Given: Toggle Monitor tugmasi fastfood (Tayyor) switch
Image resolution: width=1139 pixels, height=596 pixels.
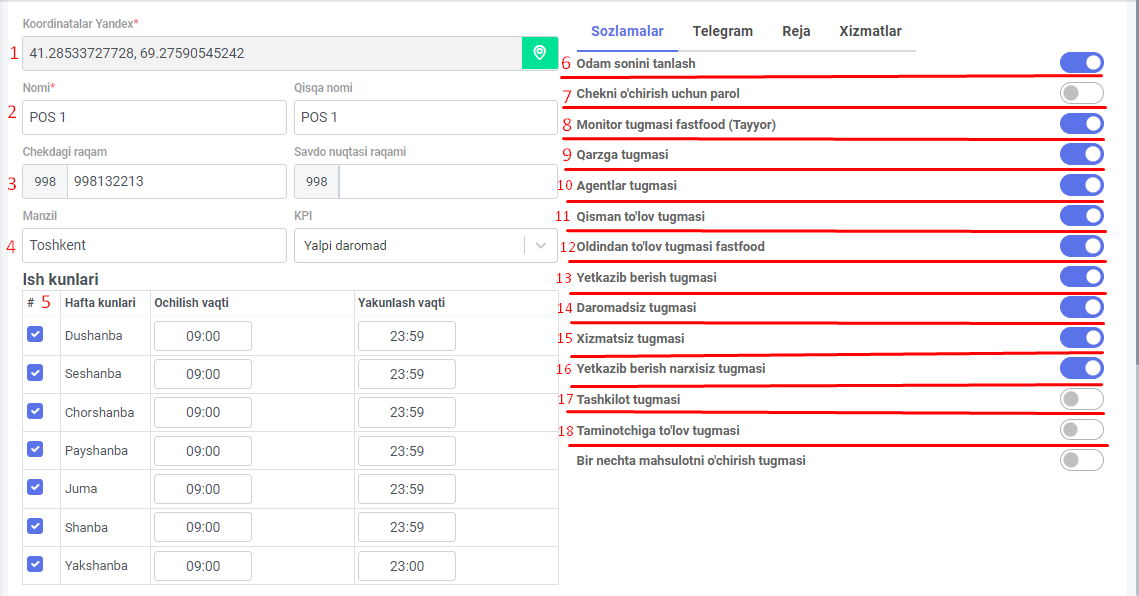Looking at the screenshot, I should click(1082, 124).
